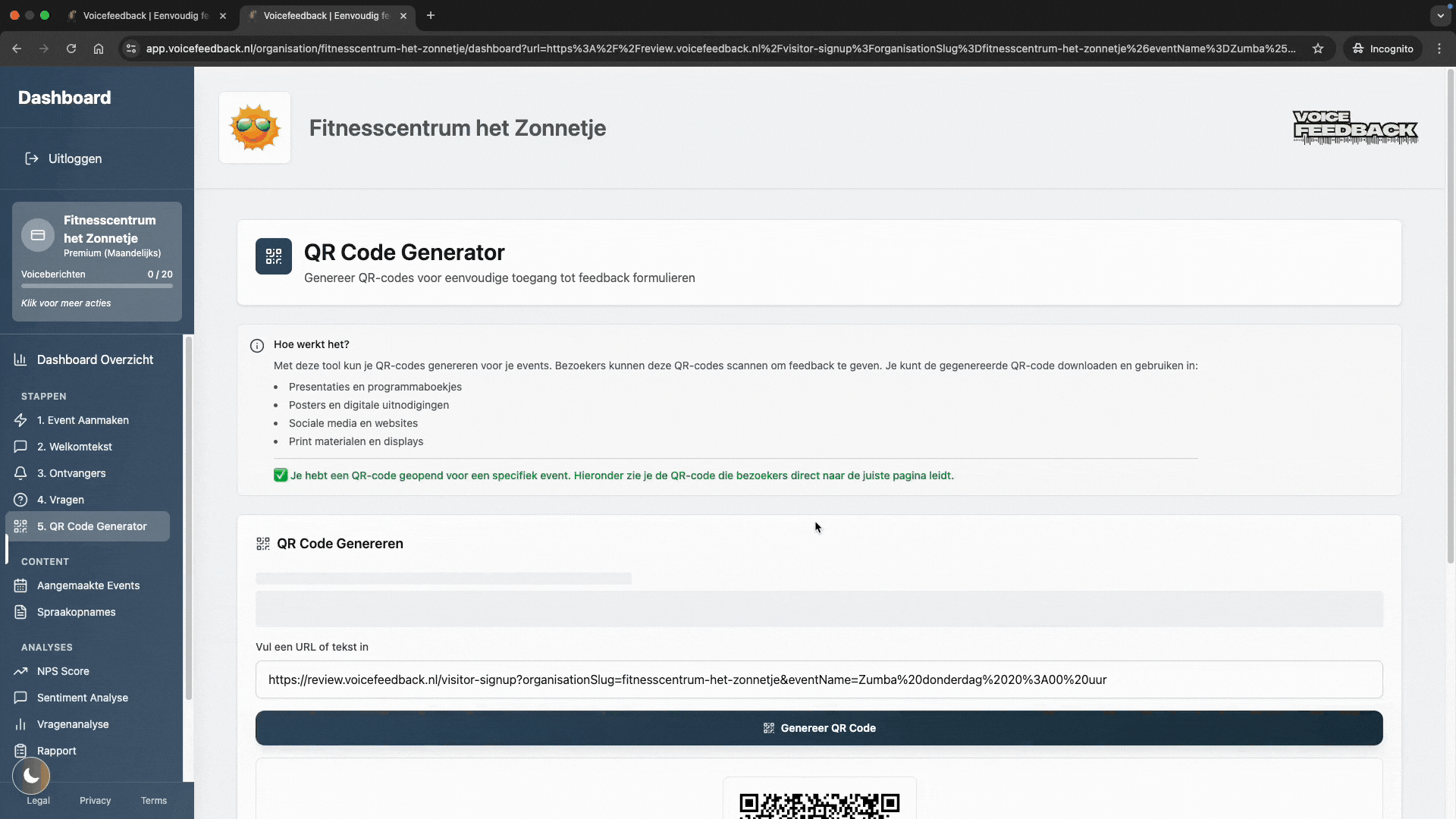
Task: Click the Dashboard Overzicht chart icon
Action: click(20, 359)
